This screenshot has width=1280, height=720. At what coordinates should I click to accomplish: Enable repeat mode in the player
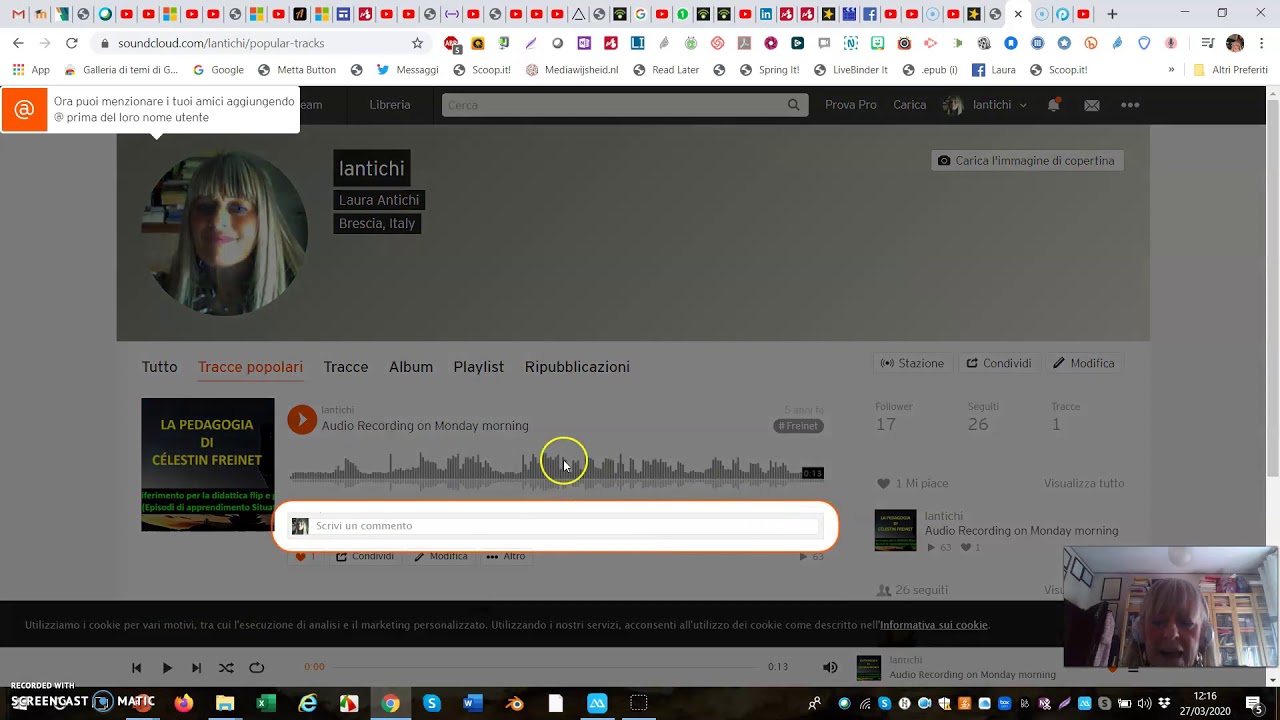256,667
